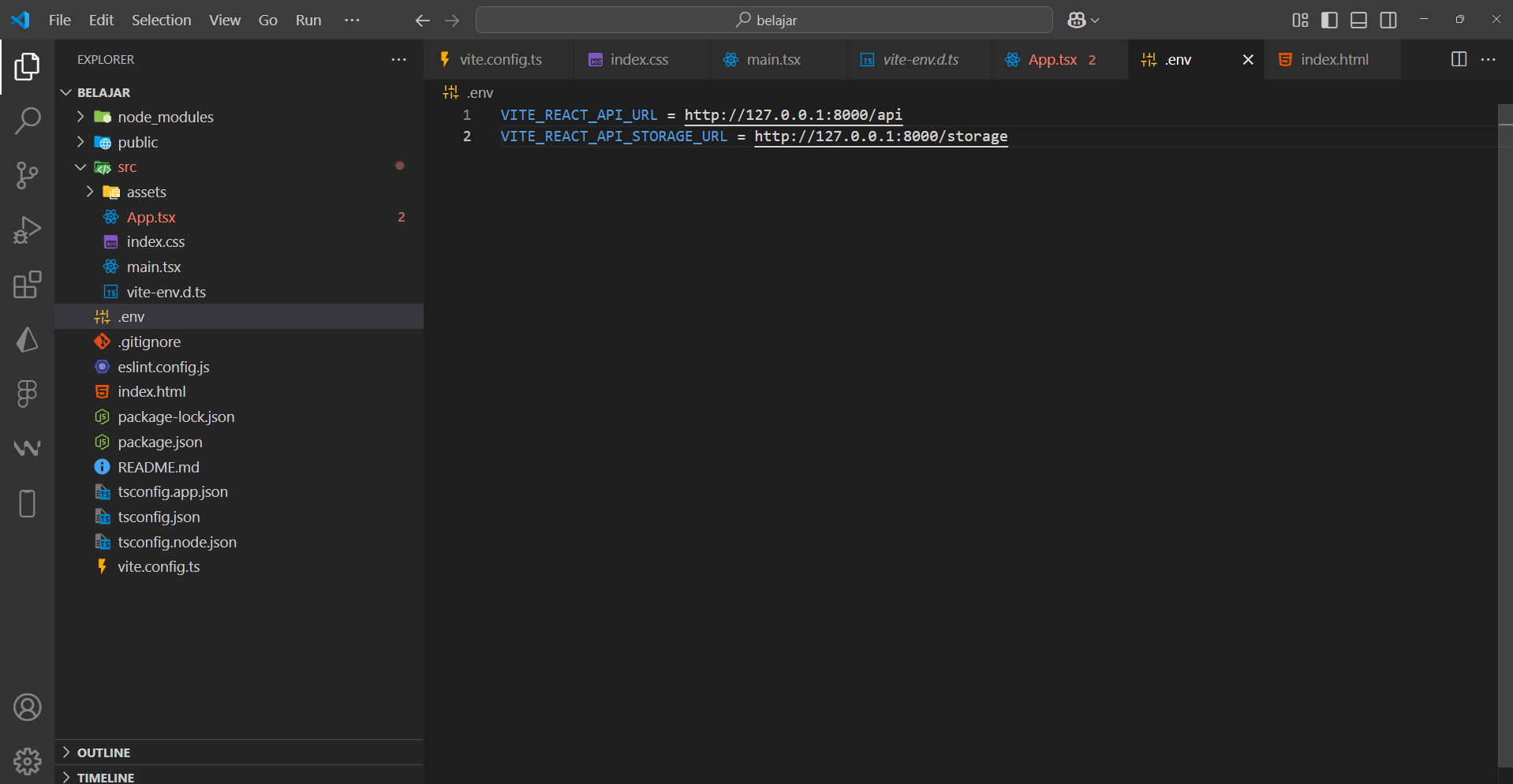Expand the OUTLINE section
This screenshot has height=784, width=1513.
pyautogui.click(x=239, y=752)
